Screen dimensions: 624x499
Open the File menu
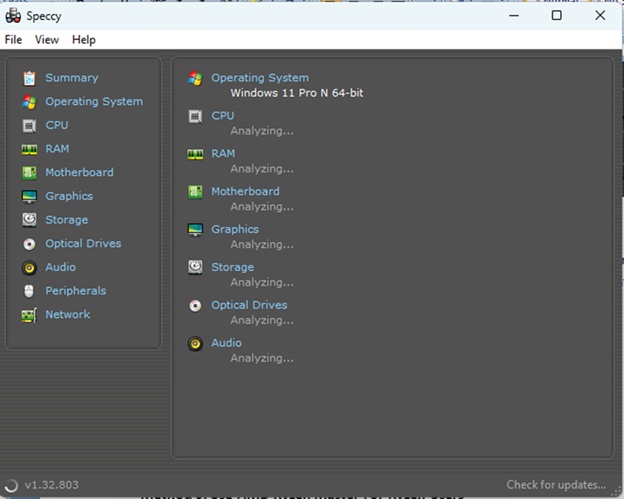pyautogui.click(x=13, y=40)
